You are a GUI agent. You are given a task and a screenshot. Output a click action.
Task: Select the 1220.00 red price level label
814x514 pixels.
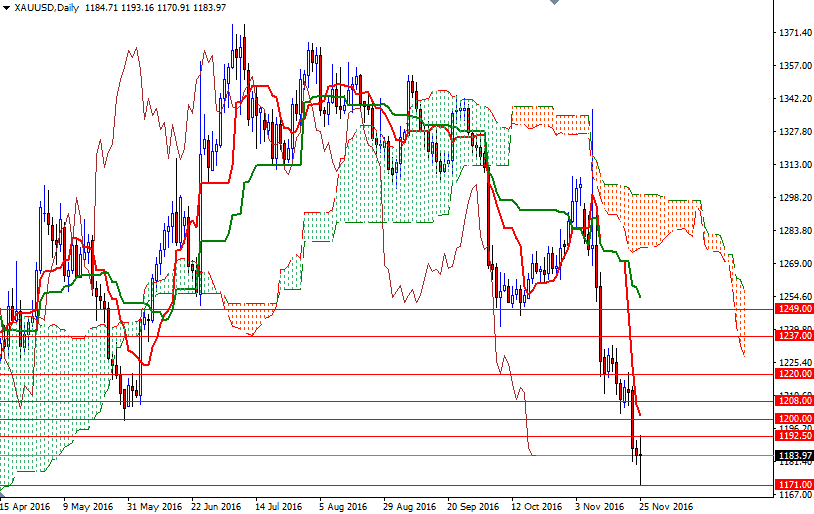click(794, 374)
